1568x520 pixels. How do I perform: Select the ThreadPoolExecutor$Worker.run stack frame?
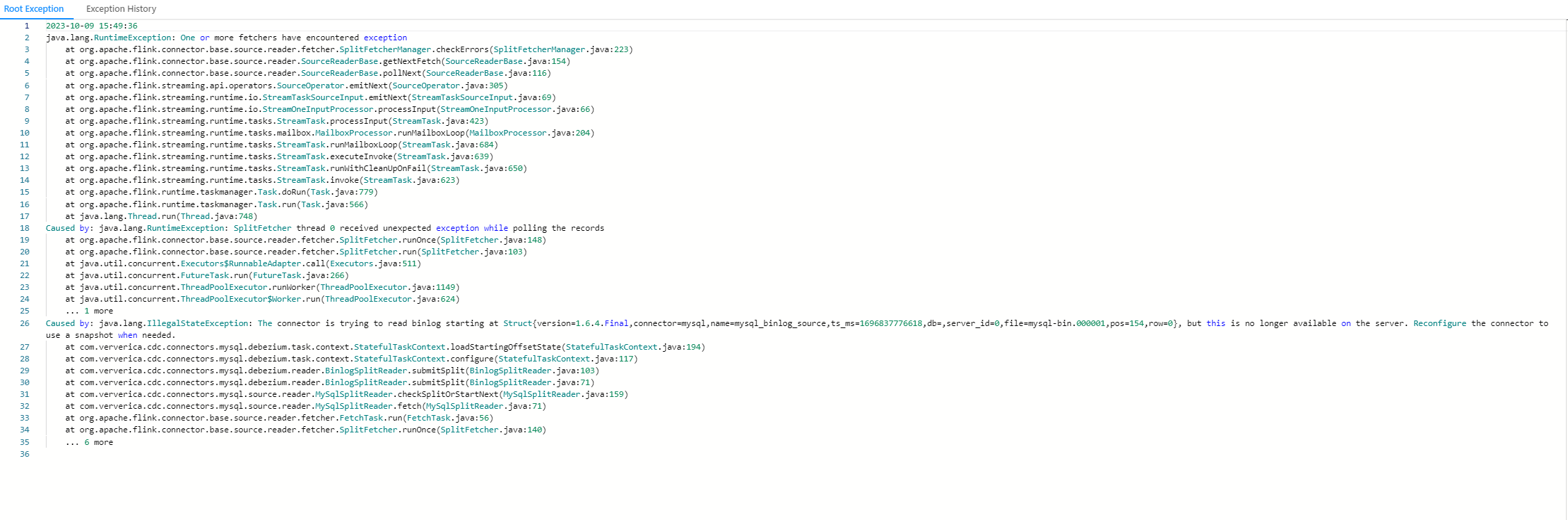(263, 299)
